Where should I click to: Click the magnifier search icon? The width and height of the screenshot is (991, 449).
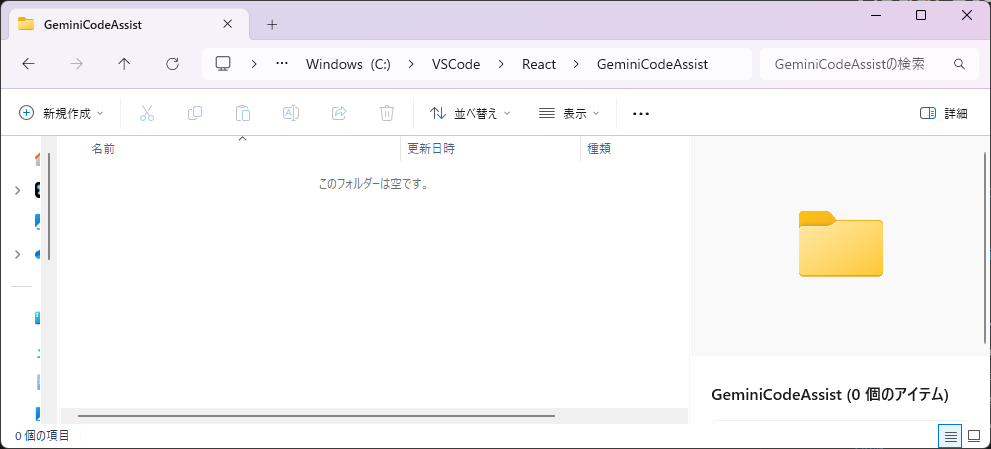point(959,64)
